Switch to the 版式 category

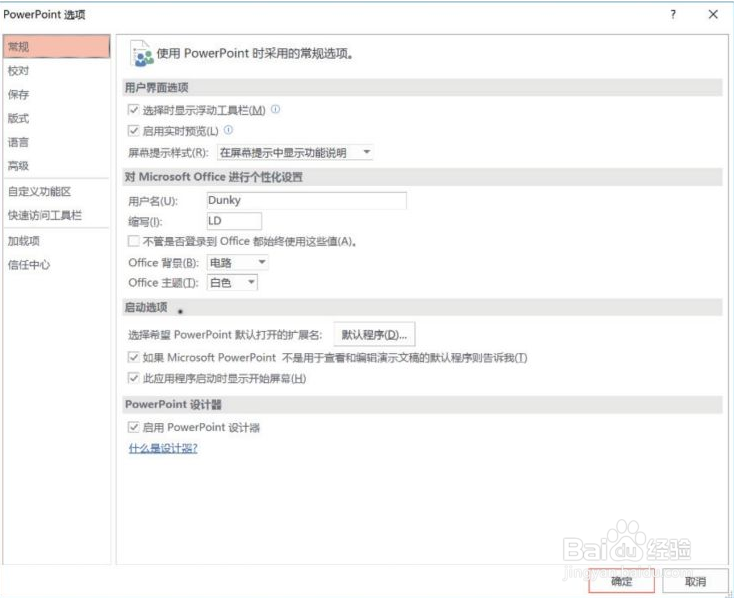click(x=57, y=118)
